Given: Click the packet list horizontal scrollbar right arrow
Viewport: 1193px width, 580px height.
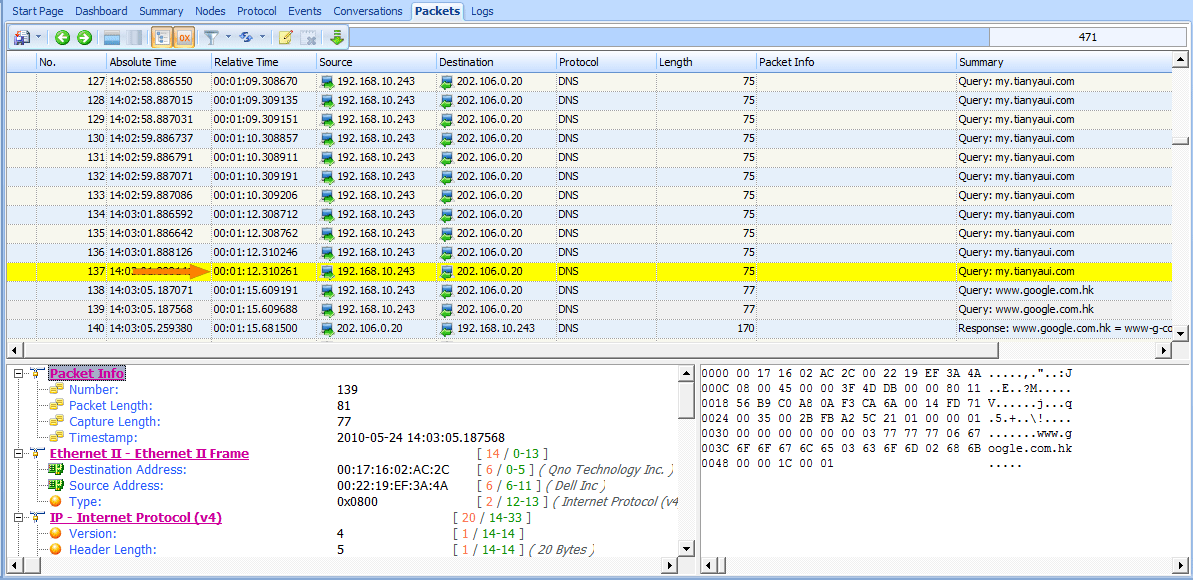Looking at the screenshot, I should (x=1164, y=349).
